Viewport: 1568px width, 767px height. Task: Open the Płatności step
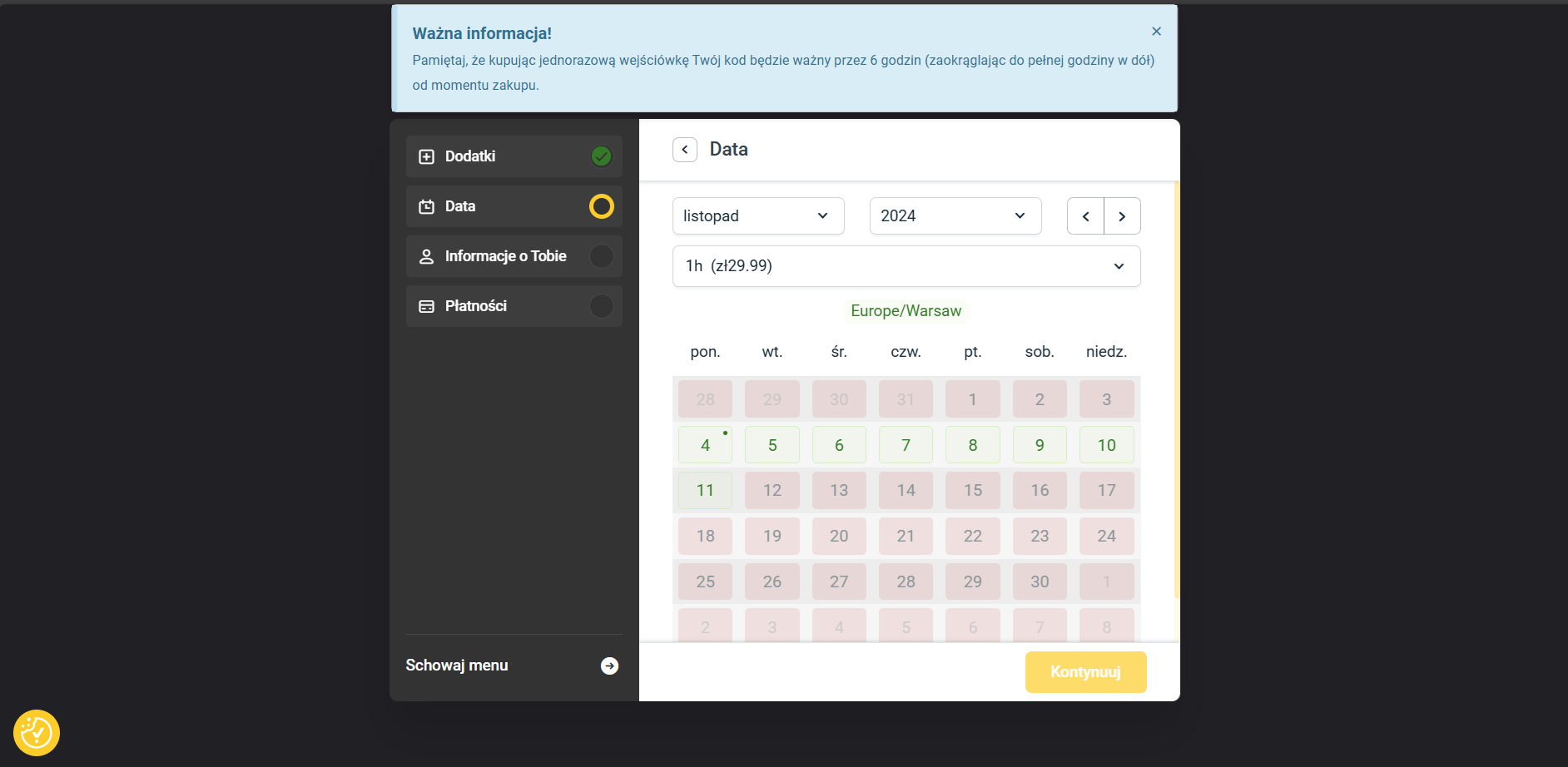coord(514,306)
